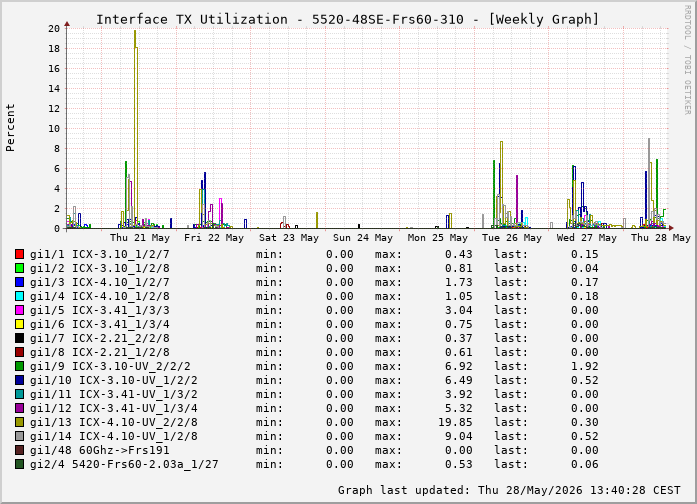Screen dimensions: 697x504
Task: Click the Graph last updated timestamp
Action: click(509, 490)
